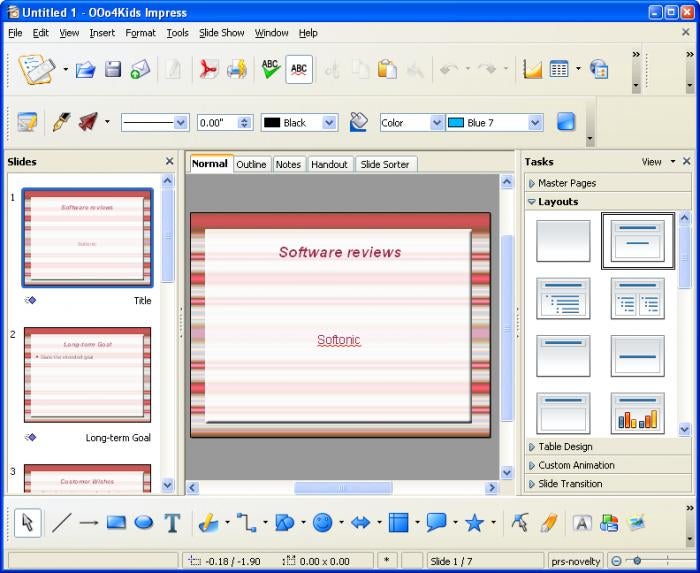This screenshot has height=573, width=700.
Task: Click the Hyperlink globe icon
Action: [599, 70]
